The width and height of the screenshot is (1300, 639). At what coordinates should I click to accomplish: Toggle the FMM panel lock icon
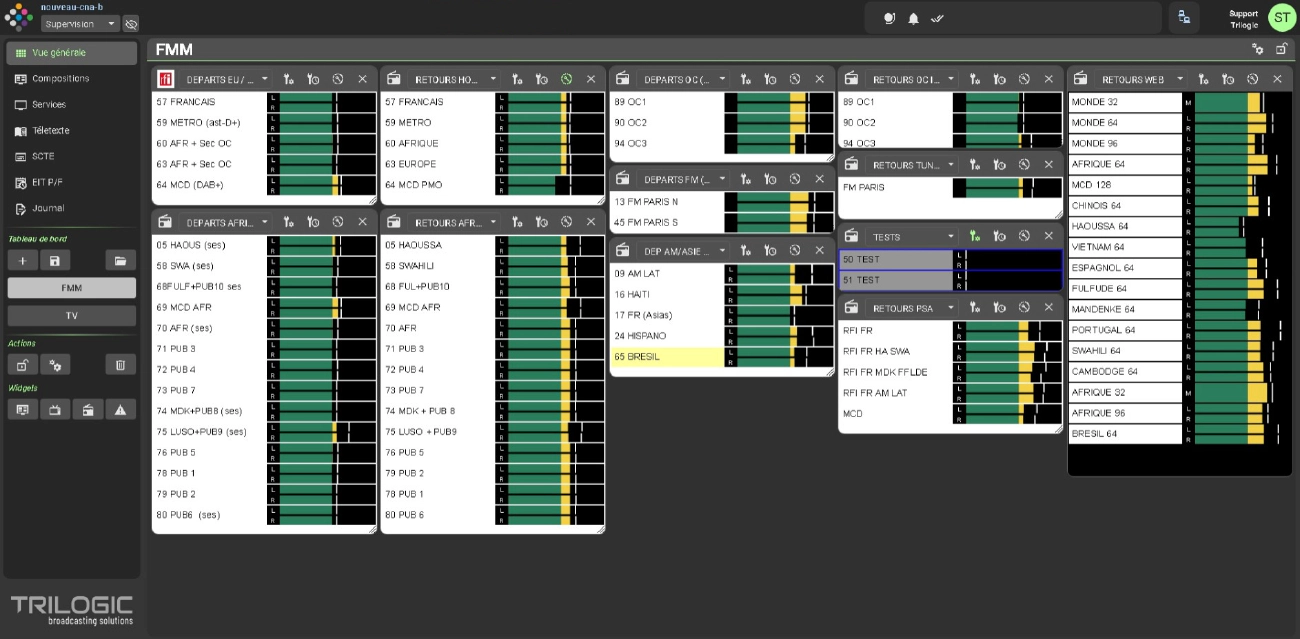pyautogui.click(x=1281, y=49)
